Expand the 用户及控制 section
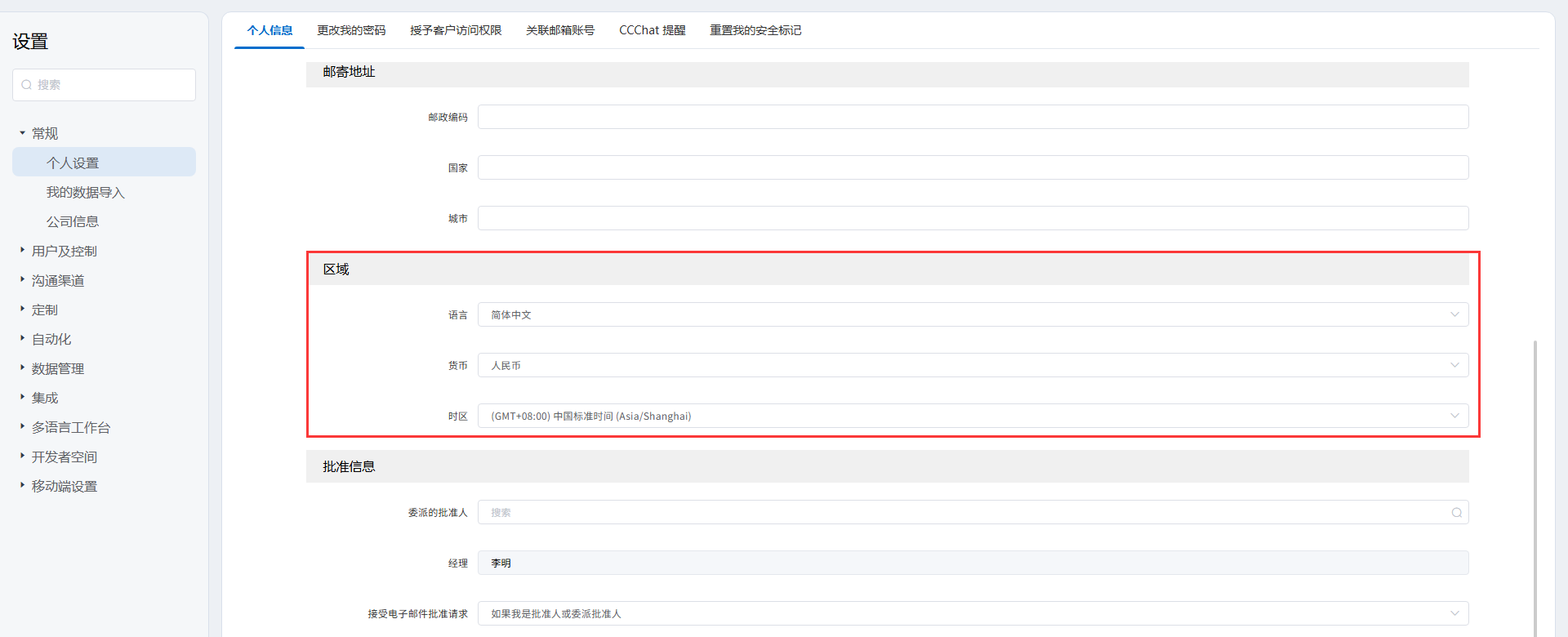The height and width of the screenshot is (637, 1568). coord(64,252)
